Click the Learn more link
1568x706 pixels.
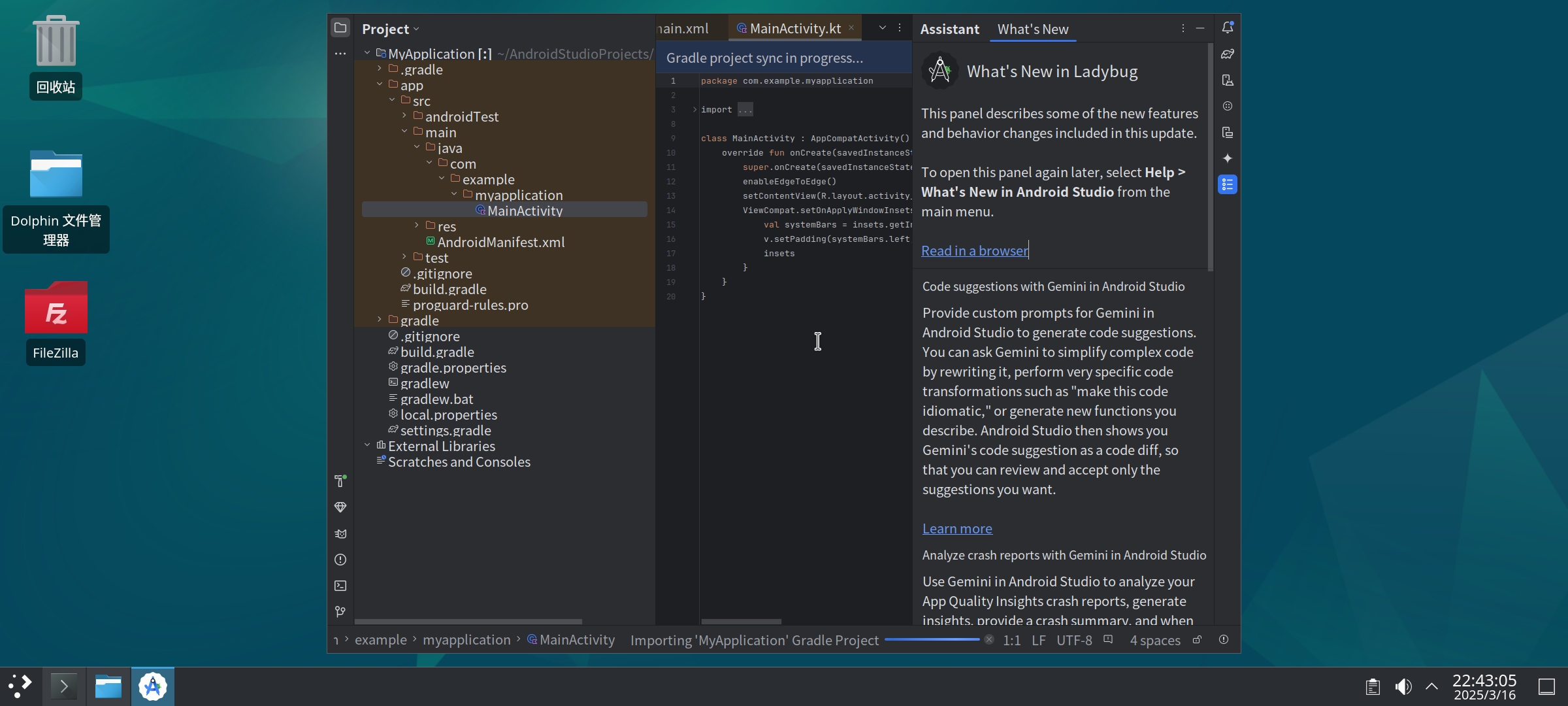(x=956, y=528)
